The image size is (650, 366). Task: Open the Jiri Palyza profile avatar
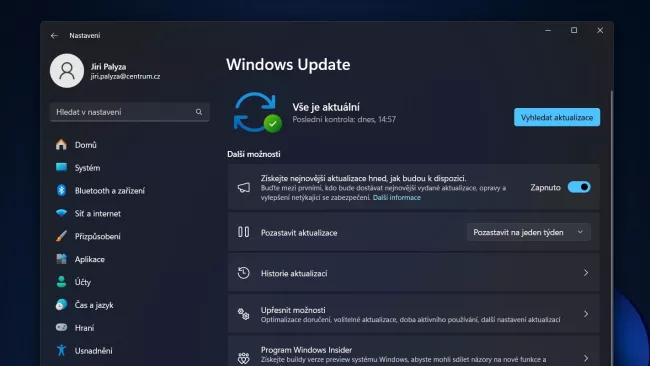coord(67,71)
